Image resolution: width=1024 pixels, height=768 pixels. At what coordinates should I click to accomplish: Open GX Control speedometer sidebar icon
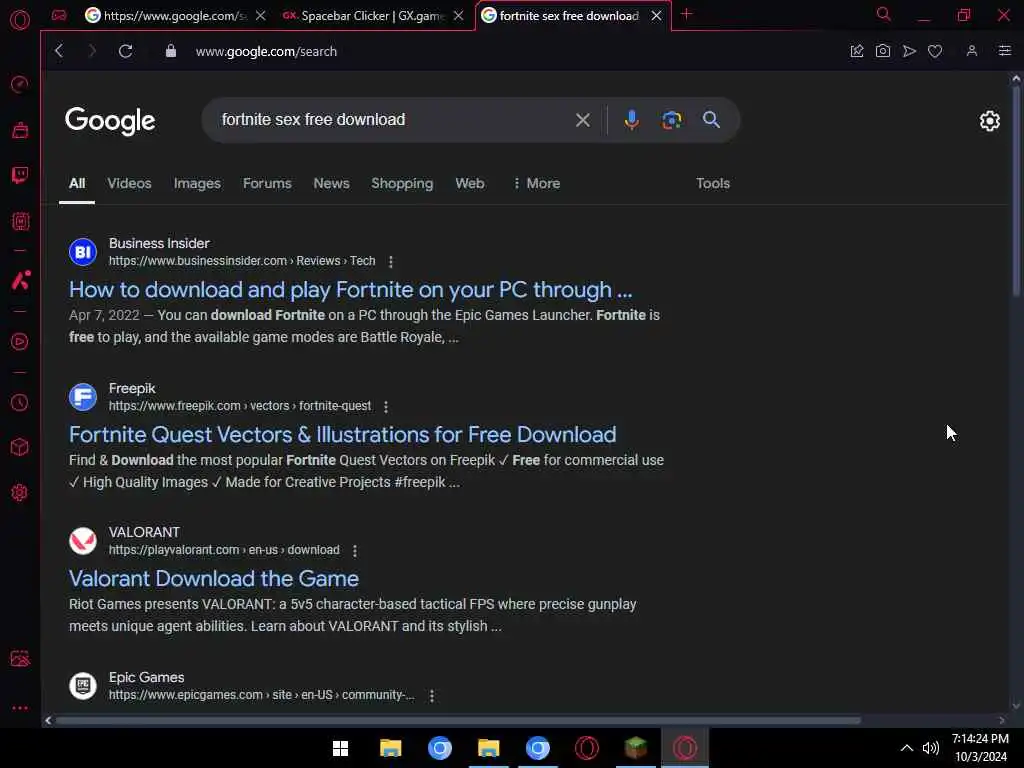click(x=20, y=84)
